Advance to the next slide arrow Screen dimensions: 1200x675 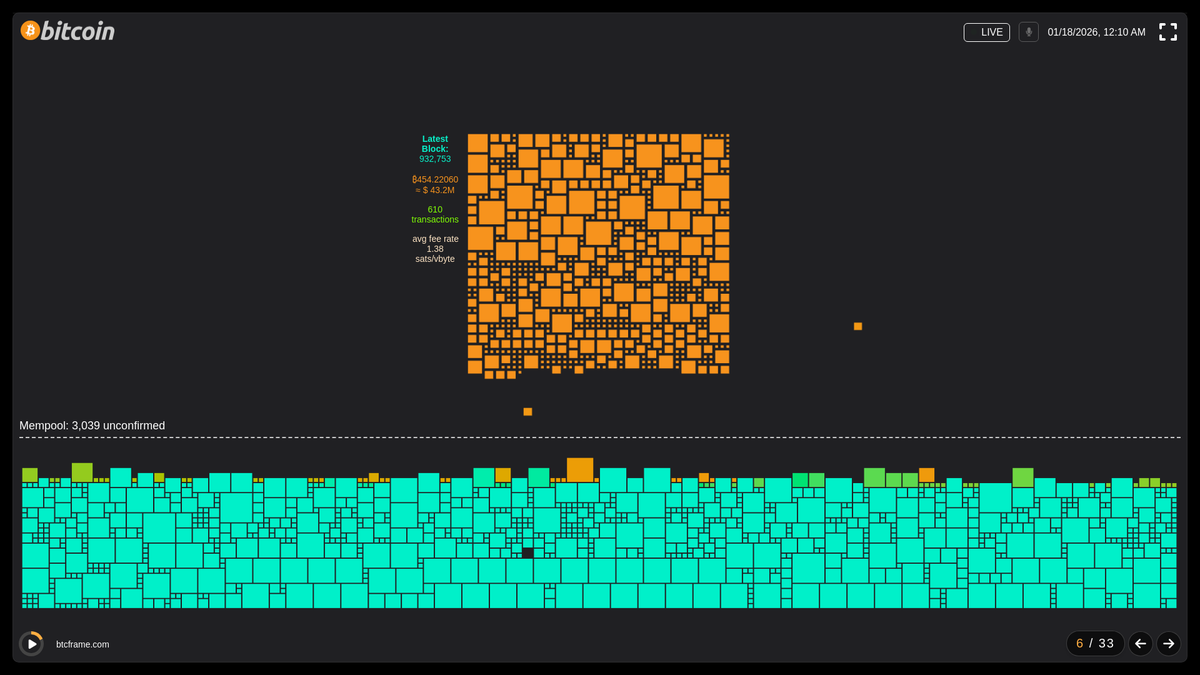(1168, 643)
